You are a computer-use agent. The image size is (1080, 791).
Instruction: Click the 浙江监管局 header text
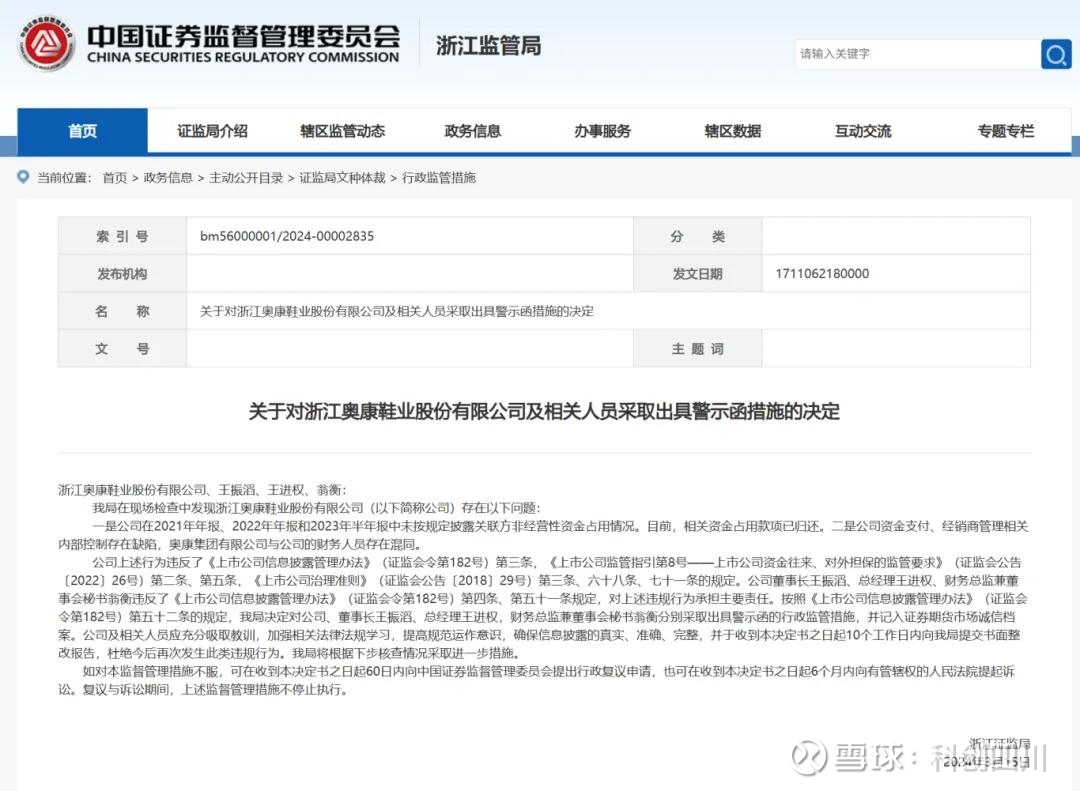click(488, 45)
